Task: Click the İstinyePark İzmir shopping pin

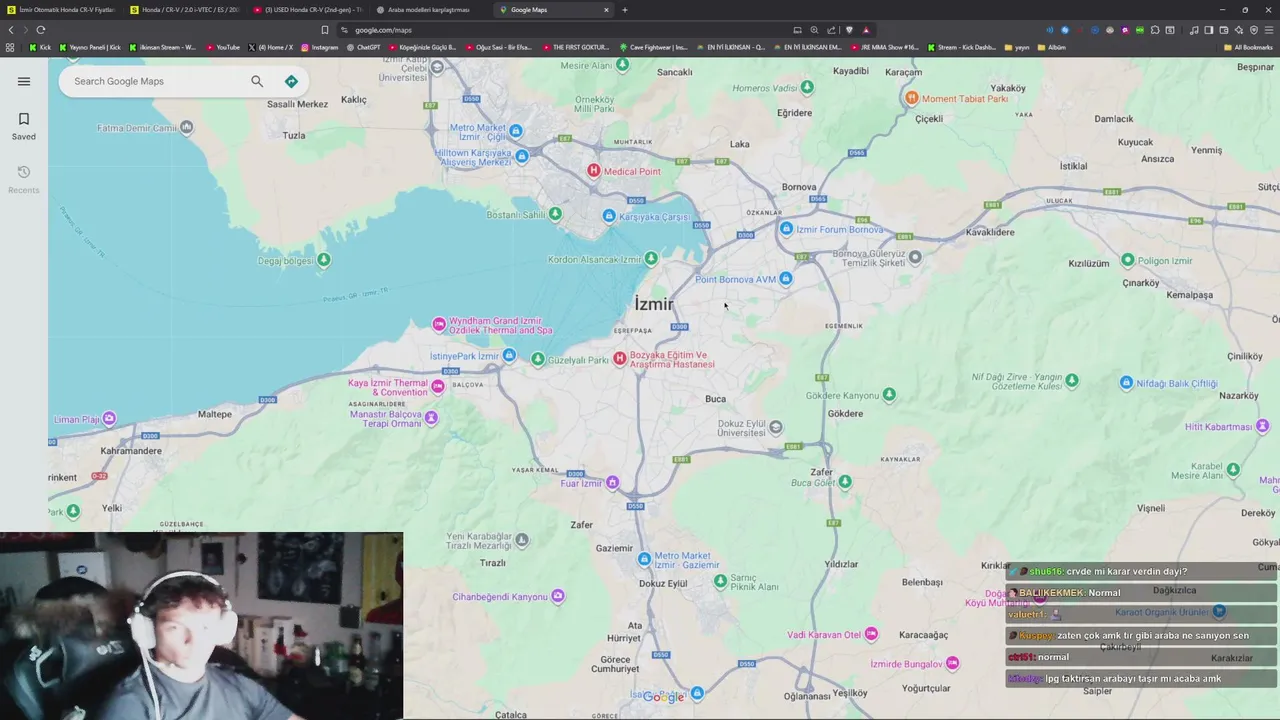Action: 509,355
